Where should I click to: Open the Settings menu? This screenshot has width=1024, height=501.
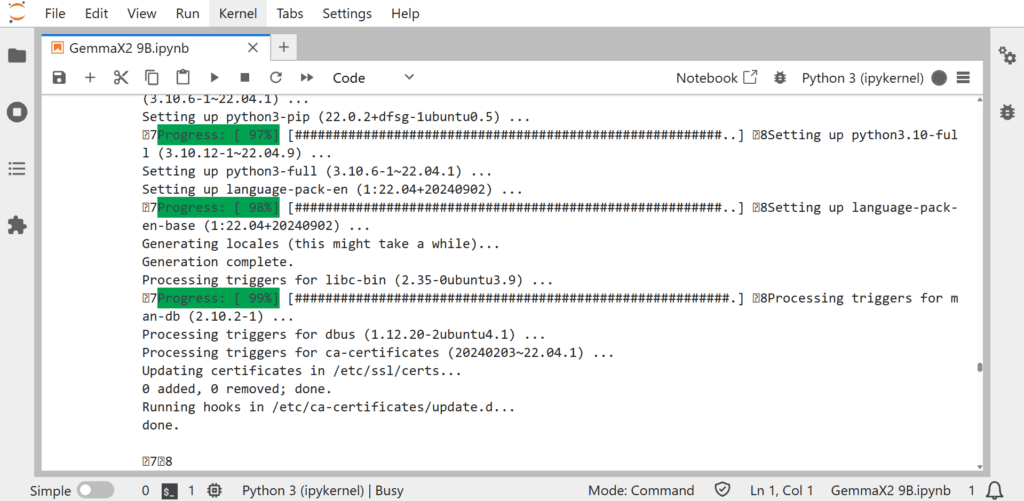(x=347, y=14)
